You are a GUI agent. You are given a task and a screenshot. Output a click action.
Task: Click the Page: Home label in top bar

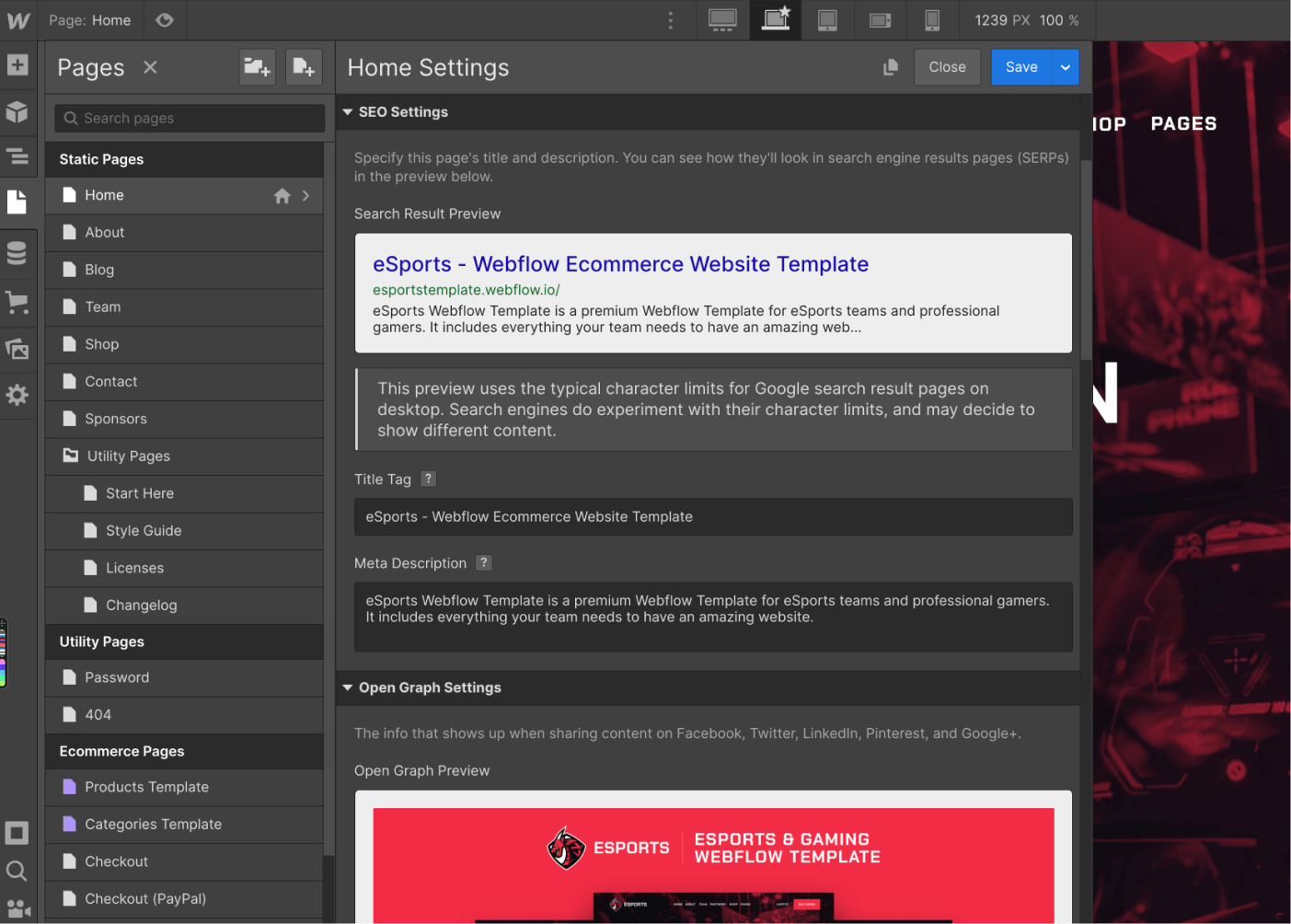coord(90,20)
